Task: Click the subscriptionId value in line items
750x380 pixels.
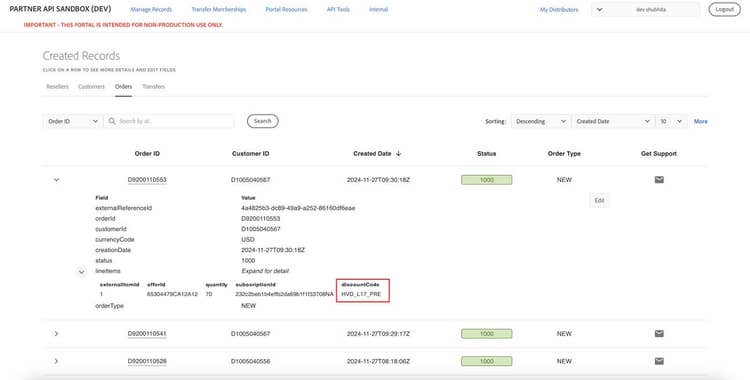Action: (x=284, y=294)
